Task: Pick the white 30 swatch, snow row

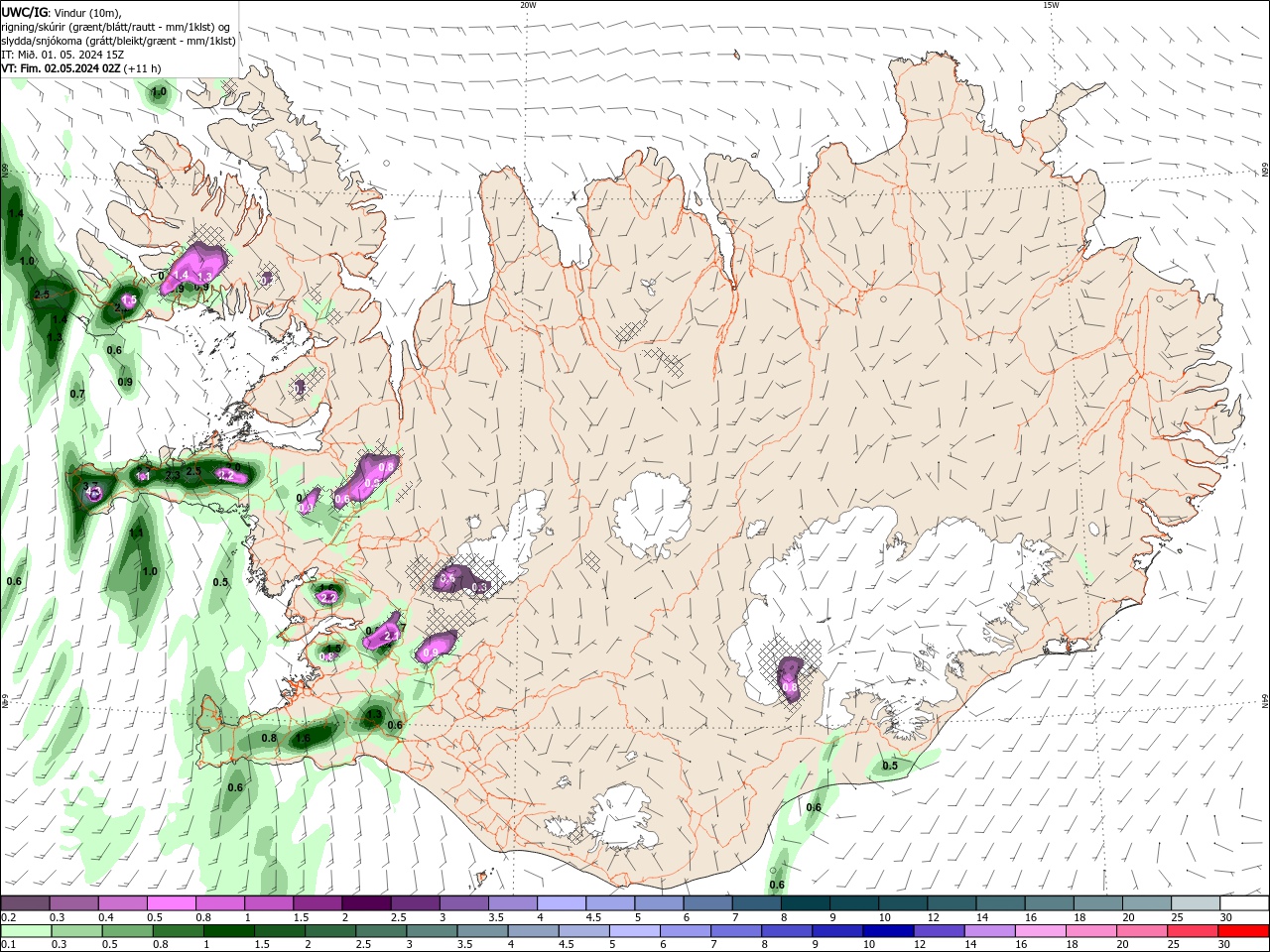Action: click(x=1244, y=903)
